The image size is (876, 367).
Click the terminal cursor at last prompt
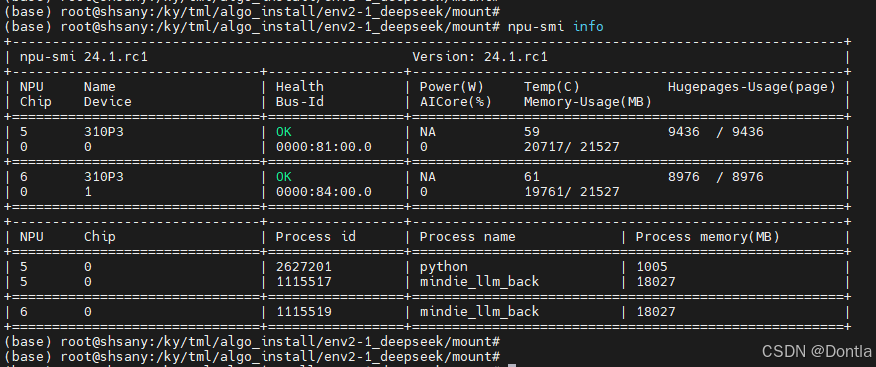[512, 365]
